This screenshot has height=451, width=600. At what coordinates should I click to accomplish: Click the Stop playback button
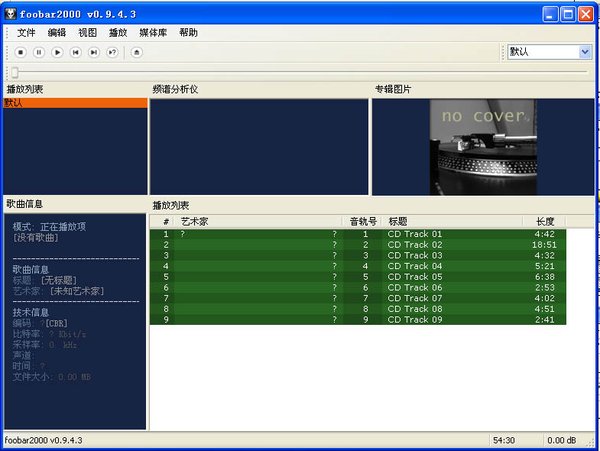pyautogui.click(x=21, y=52)
